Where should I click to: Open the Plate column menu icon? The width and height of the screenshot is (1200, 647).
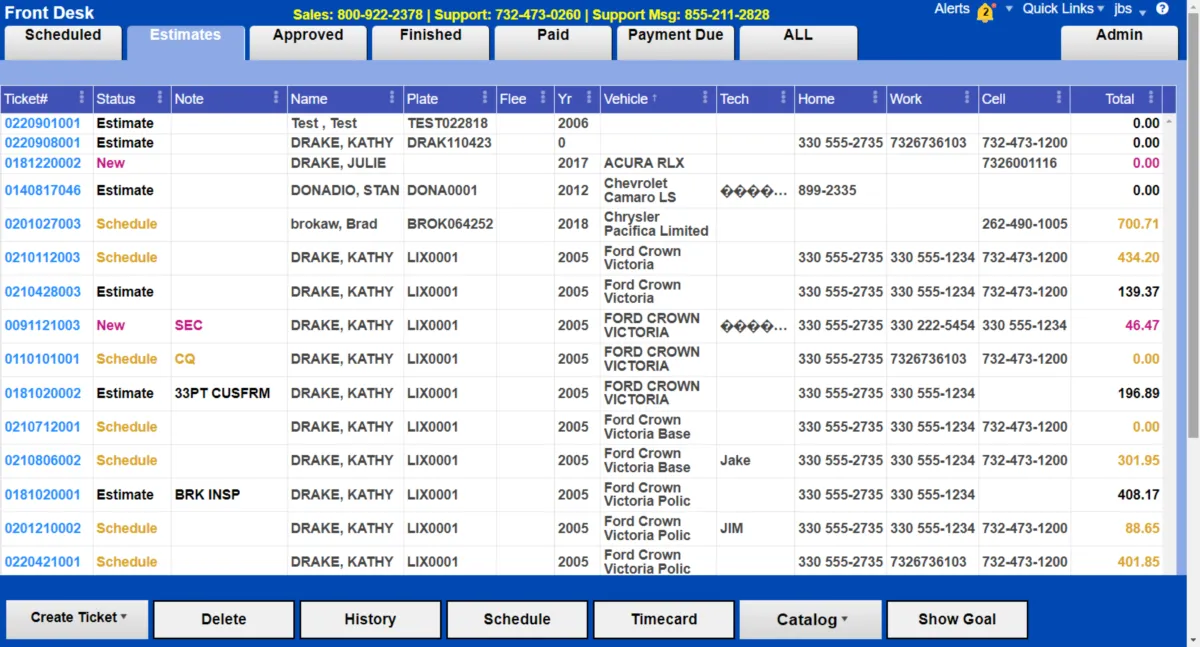[x=485, y=98]
